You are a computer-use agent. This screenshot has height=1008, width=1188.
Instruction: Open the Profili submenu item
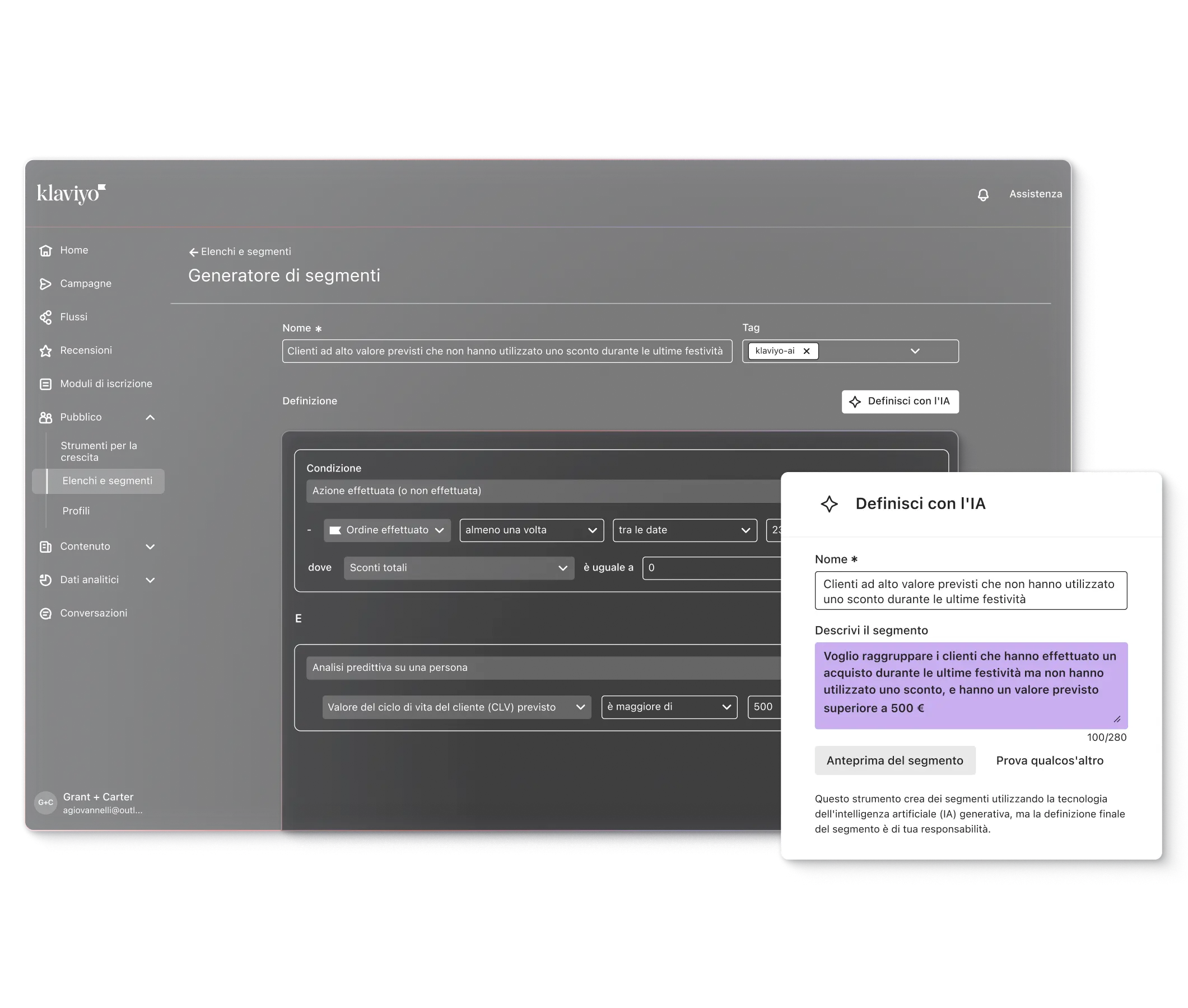click(76, 511)
